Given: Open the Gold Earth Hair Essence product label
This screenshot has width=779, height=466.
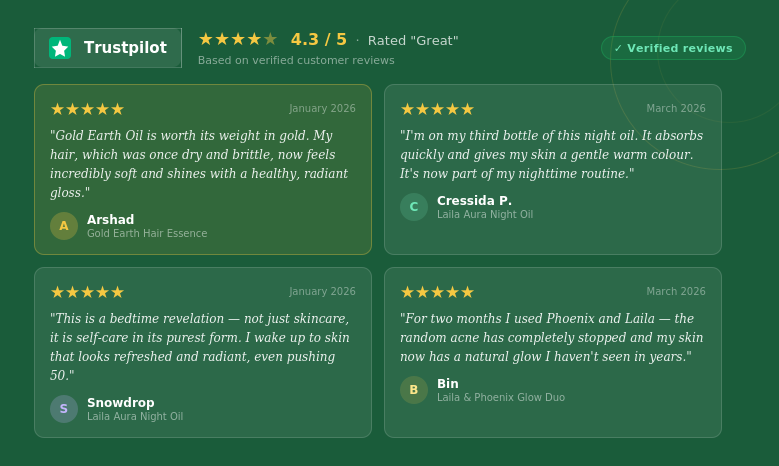Looking at the screenshot, I should pyautogui.click(x=147, y=234).
